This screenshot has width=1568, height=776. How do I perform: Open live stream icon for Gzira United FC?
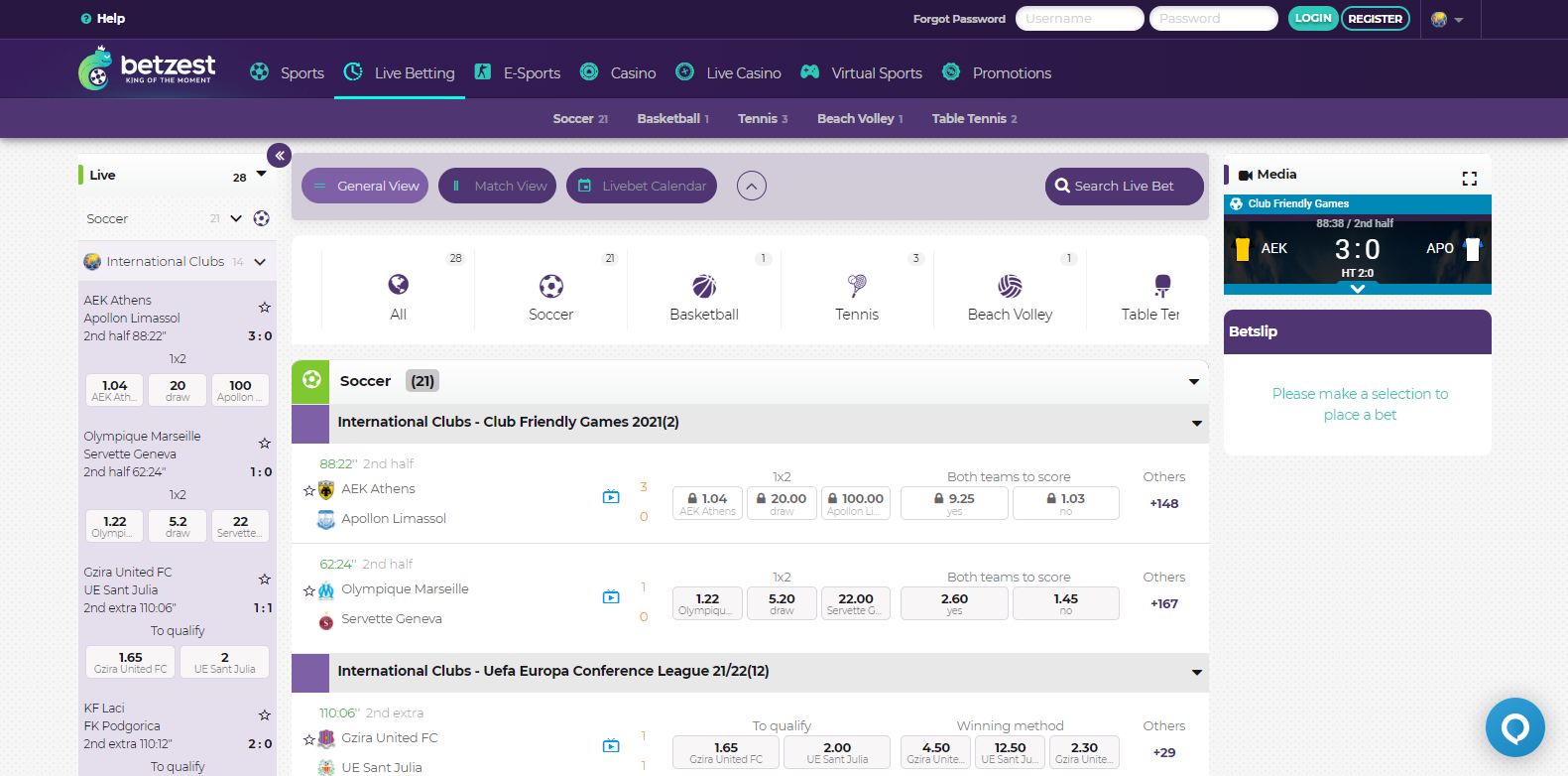click(x=611, y=745)
